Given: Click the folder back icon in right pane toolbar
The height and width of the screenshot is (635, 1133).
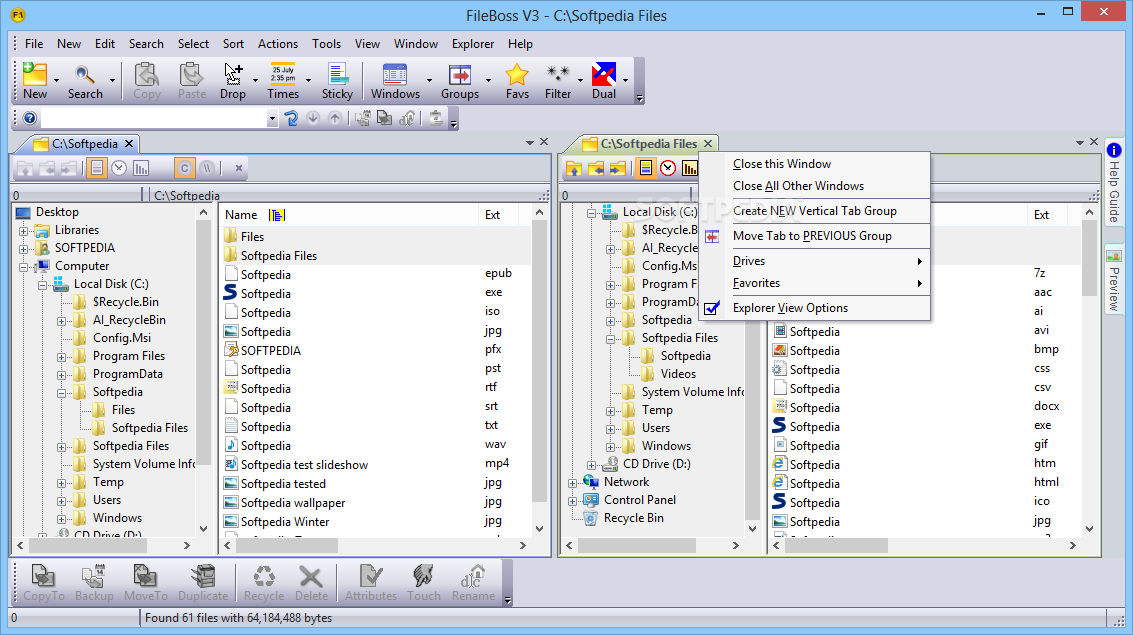Looking at the screenshot, I should pyautogui.click(x=595, y=168).
